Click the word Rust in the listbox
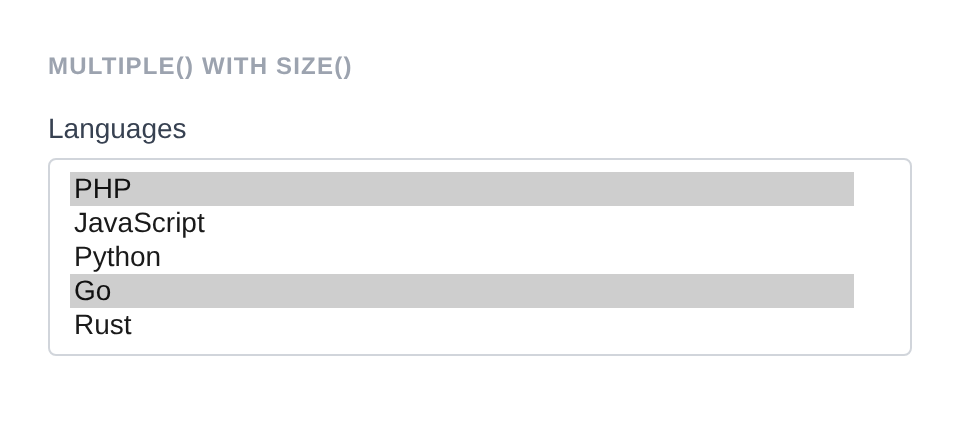Screen dimensions: 960x436 (x=103, y=325)
